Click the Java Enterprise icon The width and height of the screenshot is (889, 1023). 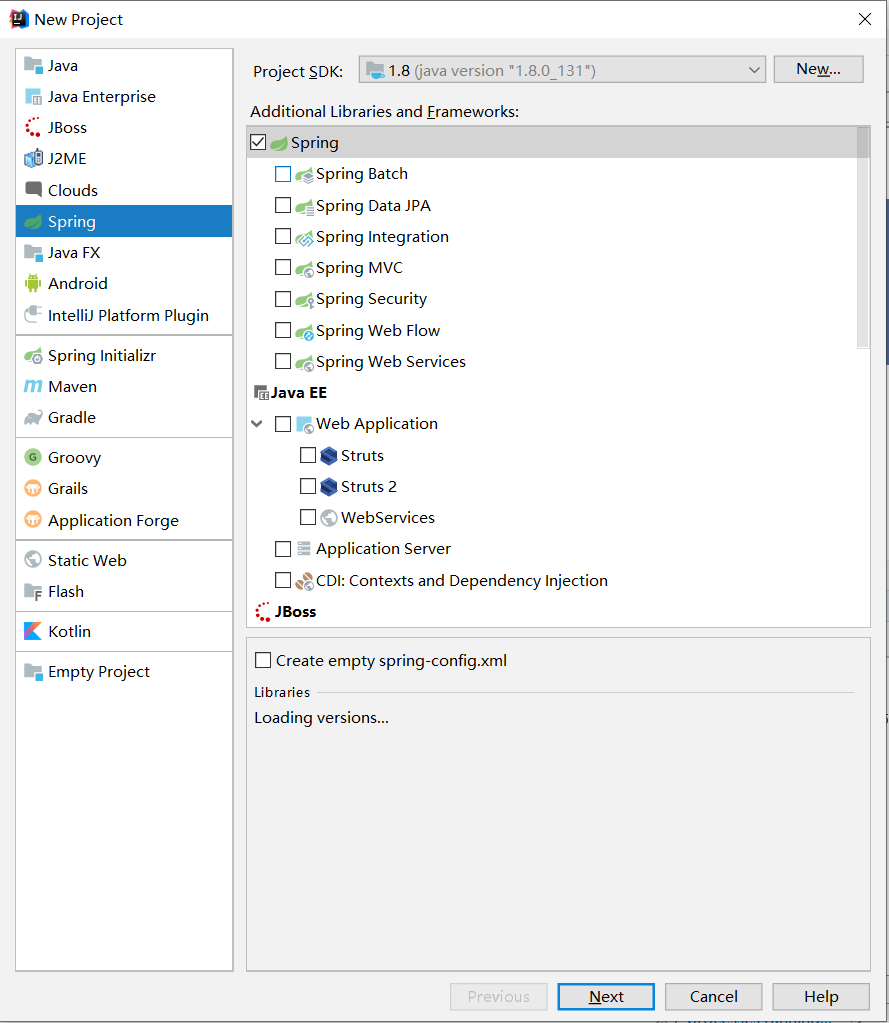(33, 97)
